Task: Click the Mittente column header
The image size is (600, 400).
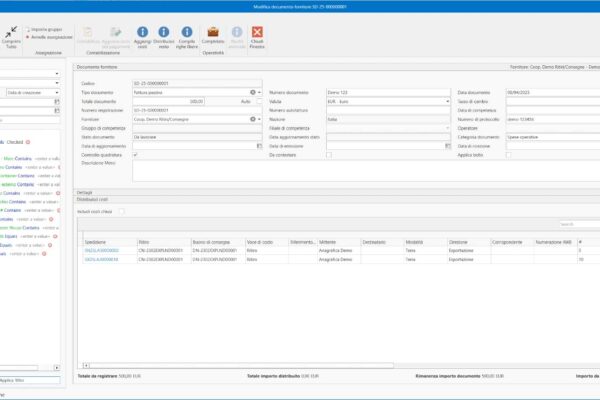Action: tap(339, 242)
